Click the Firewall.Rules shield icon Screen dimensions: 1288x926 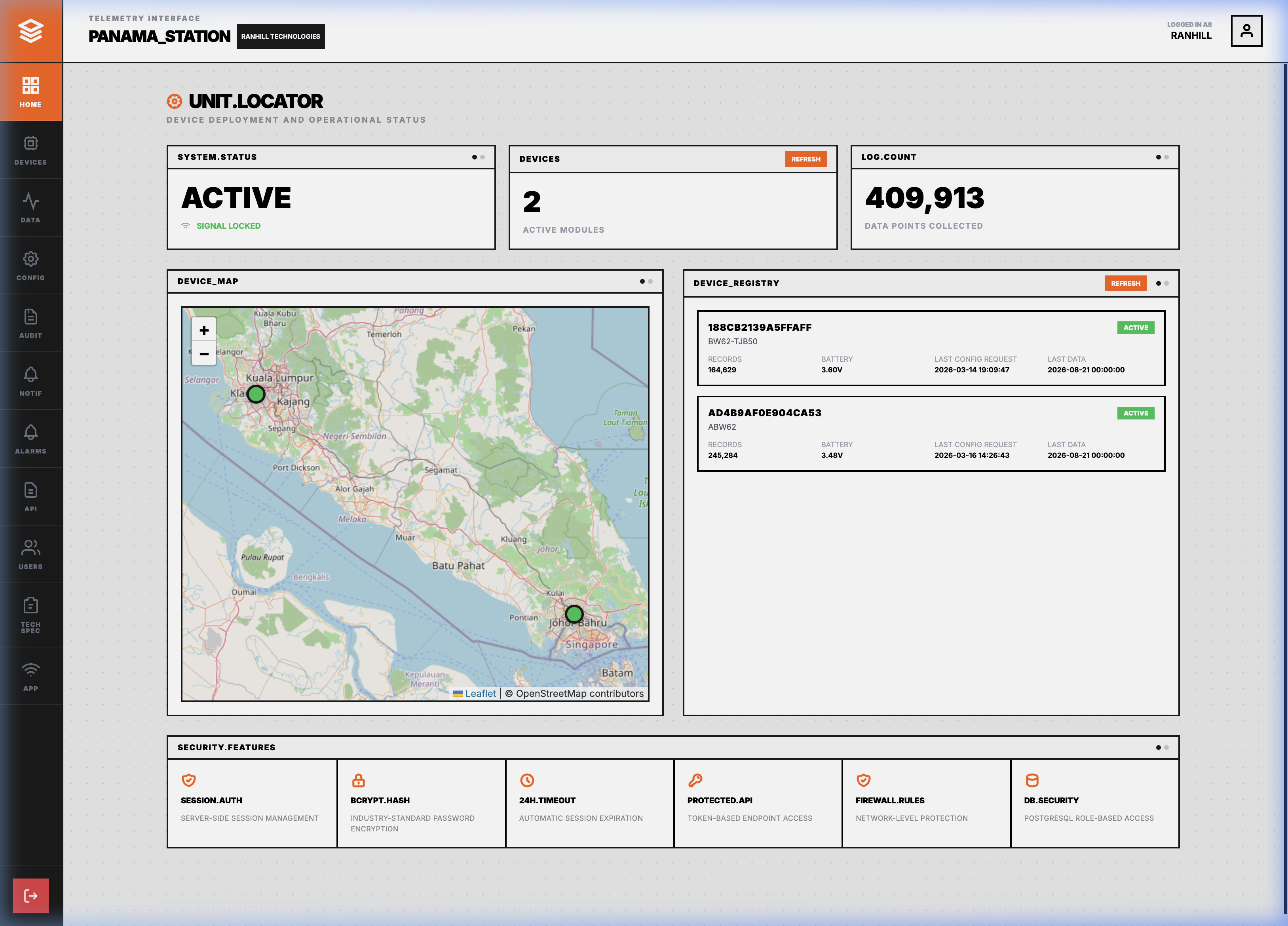coord(864,780)
